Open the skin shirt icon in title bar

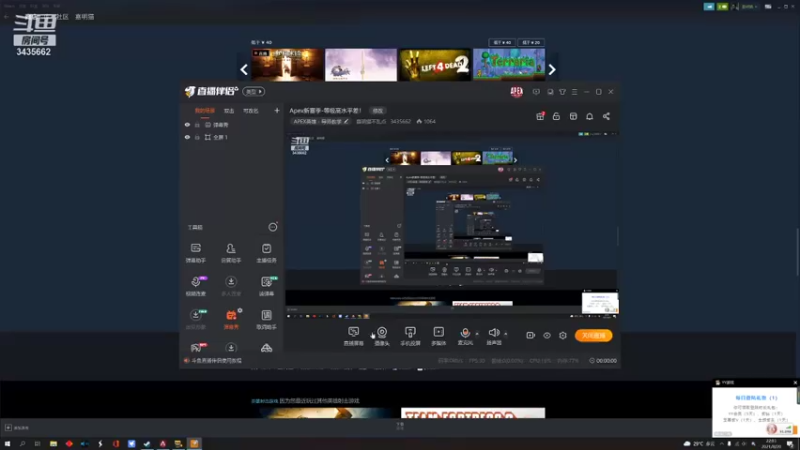click(x=562, y=92)
